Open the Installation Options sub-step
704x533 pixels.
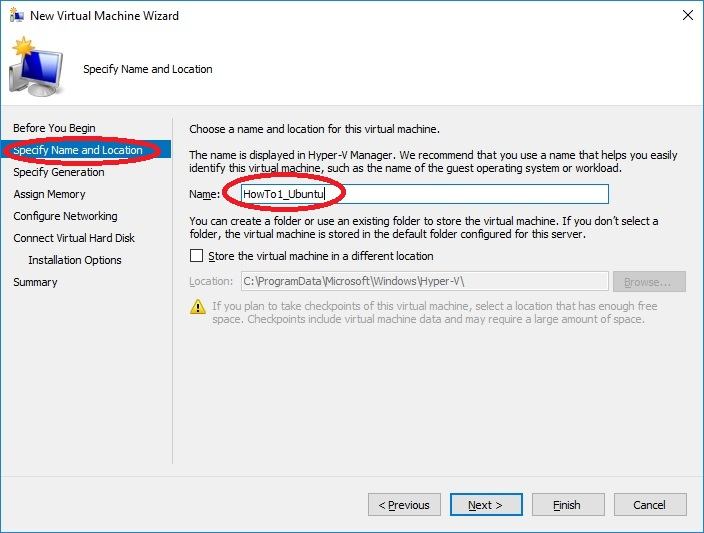click(x=75, y=260)
